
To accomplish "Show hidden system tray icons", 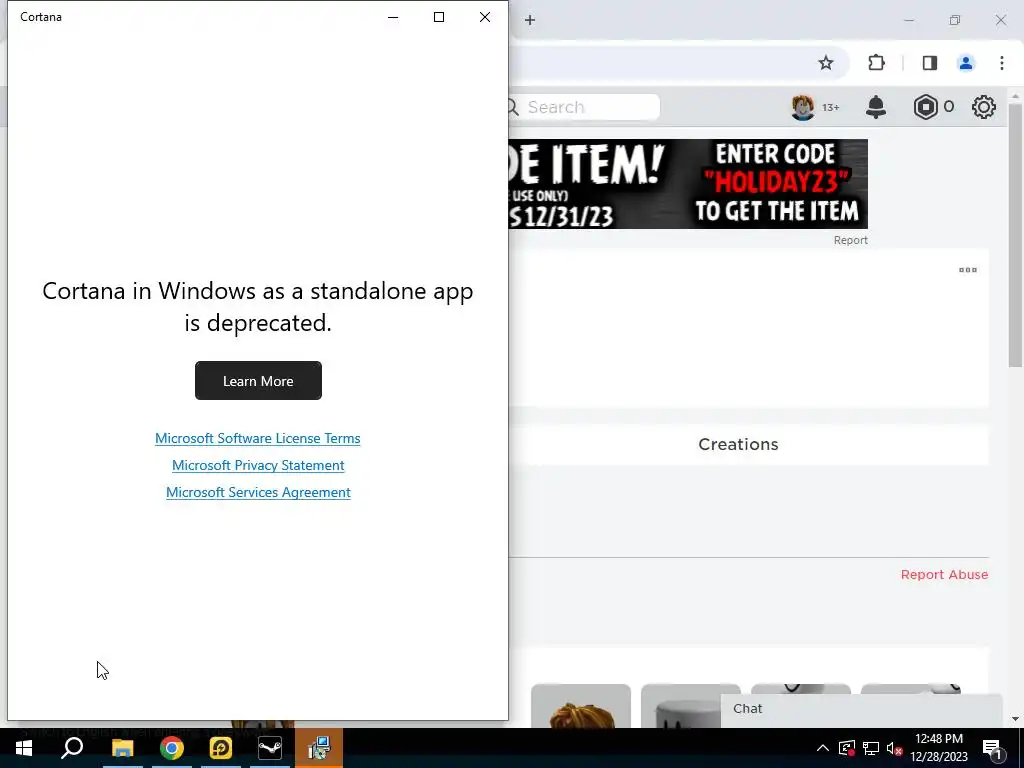I will 823,748.
